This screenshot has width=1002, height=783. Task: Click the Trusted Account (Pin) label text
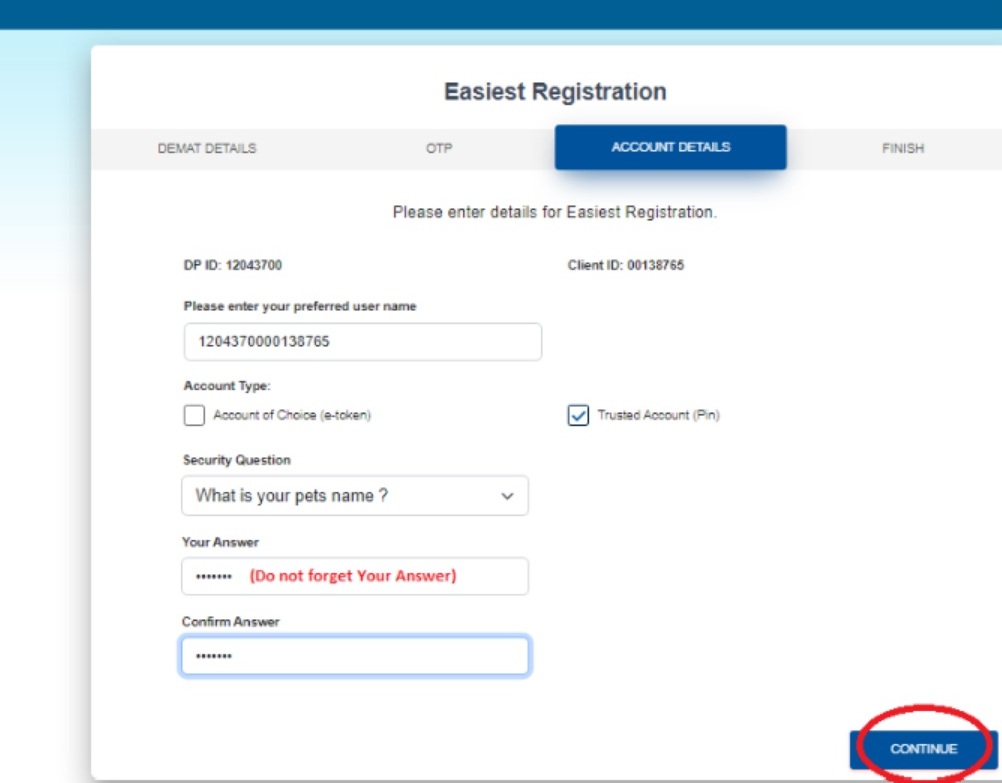(x=658, y=416)
